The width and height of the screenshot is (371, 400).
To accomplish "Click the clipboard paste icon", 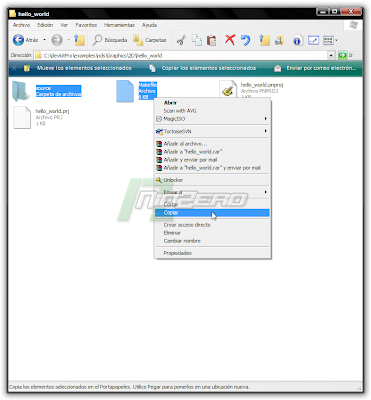I will 211,40.
